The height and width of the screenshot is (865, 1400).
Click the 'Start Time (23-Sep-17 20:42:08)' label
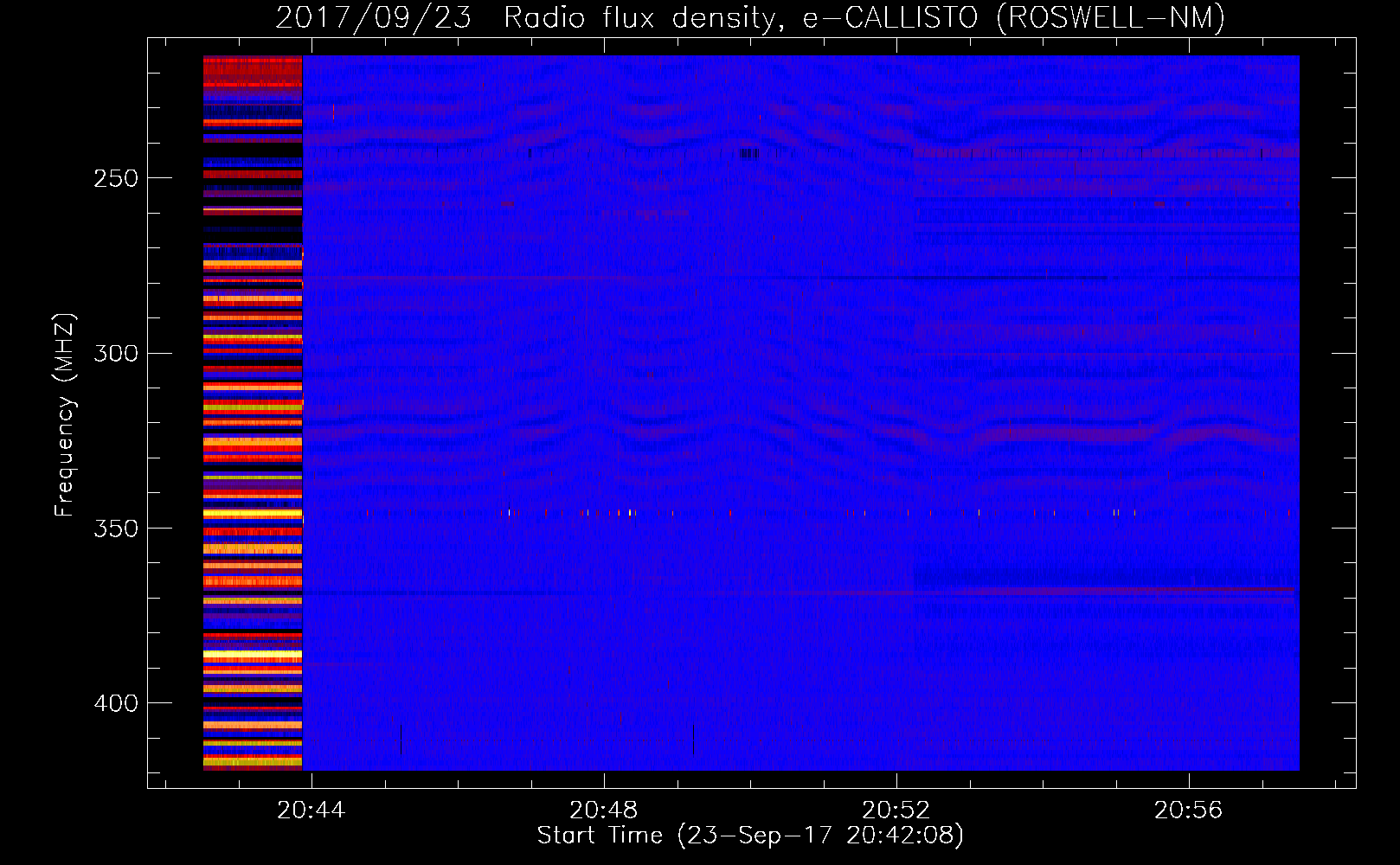pos(750,836)
